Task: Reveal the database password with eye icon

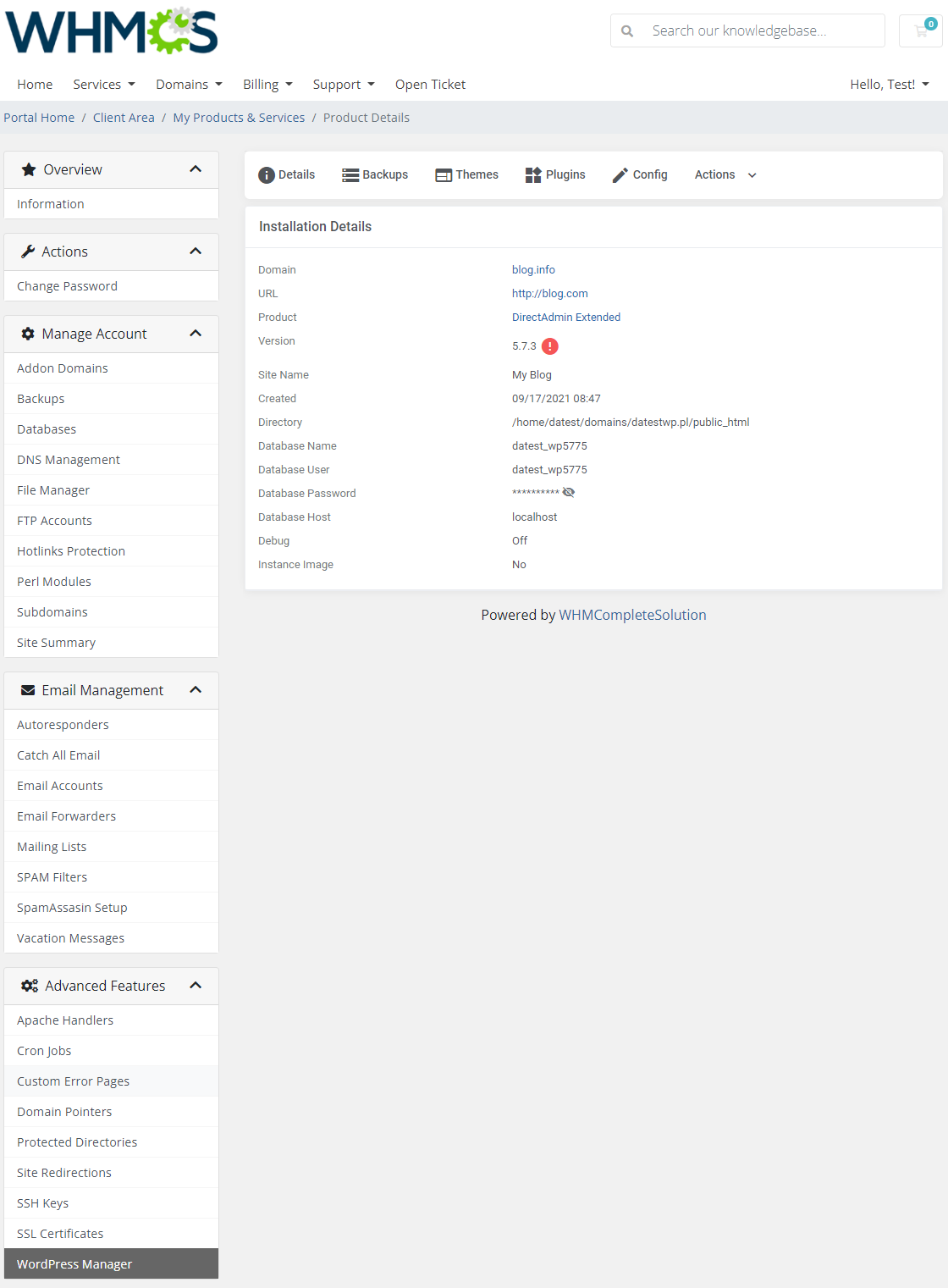Action: pyautogui.click(x=569, y=492)
